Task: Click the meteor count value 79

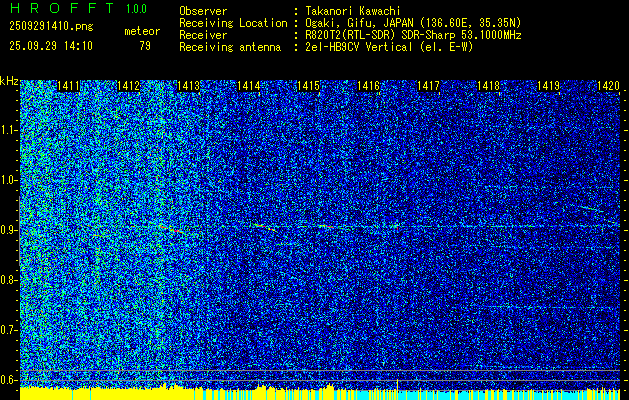Action: pyautogui.click(x=145, y=46)
